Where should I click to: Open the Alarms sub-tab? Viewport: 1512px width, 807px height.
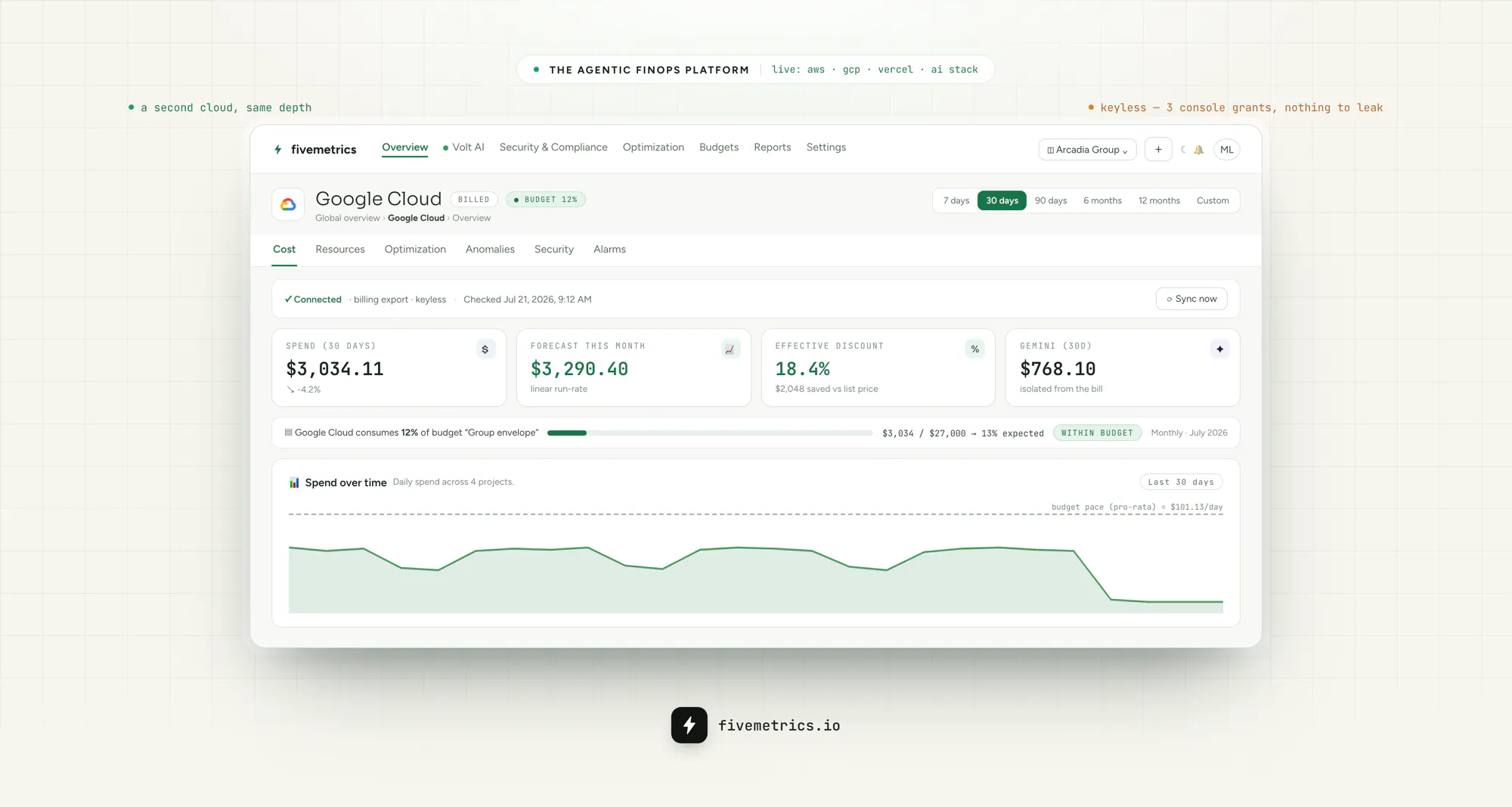(x=609, y=250)
